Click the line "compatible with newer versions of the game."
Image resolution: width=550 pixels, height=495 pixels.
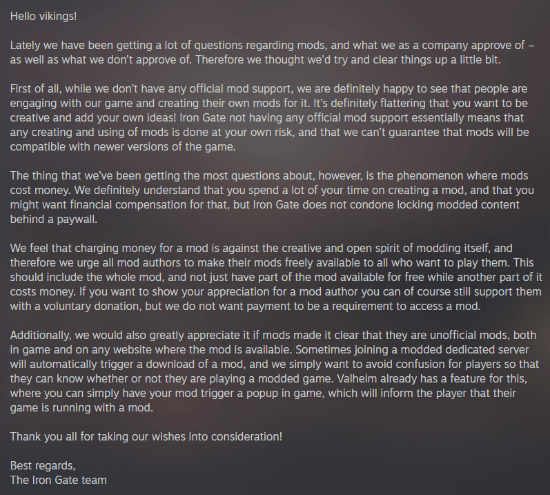123,147
